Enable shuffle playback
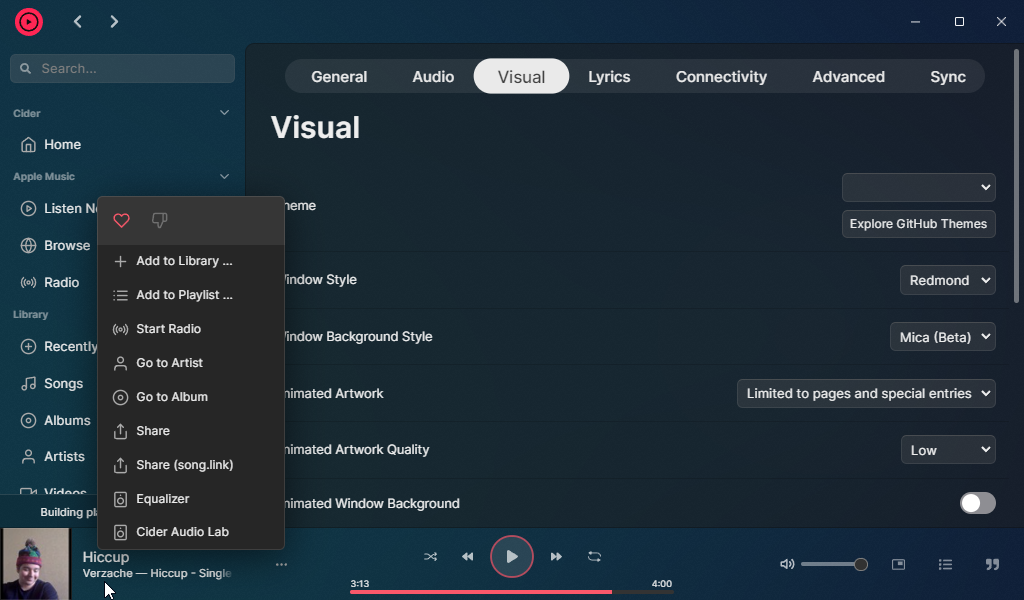Viewport: 1024px width, 600px height. coord(430,557)
